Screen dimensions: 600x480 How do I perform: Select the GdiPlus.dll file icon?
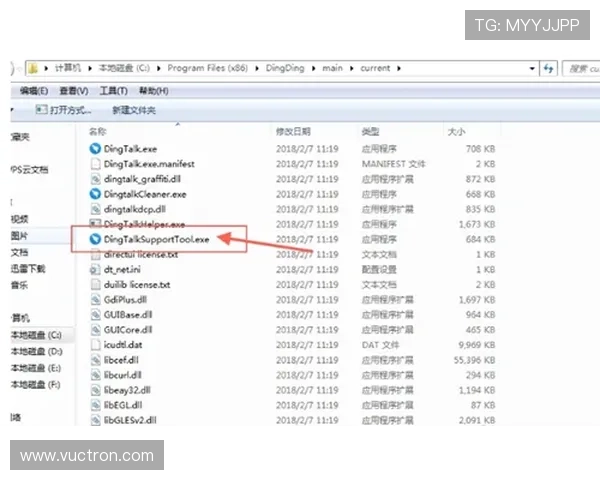point(95,300)
